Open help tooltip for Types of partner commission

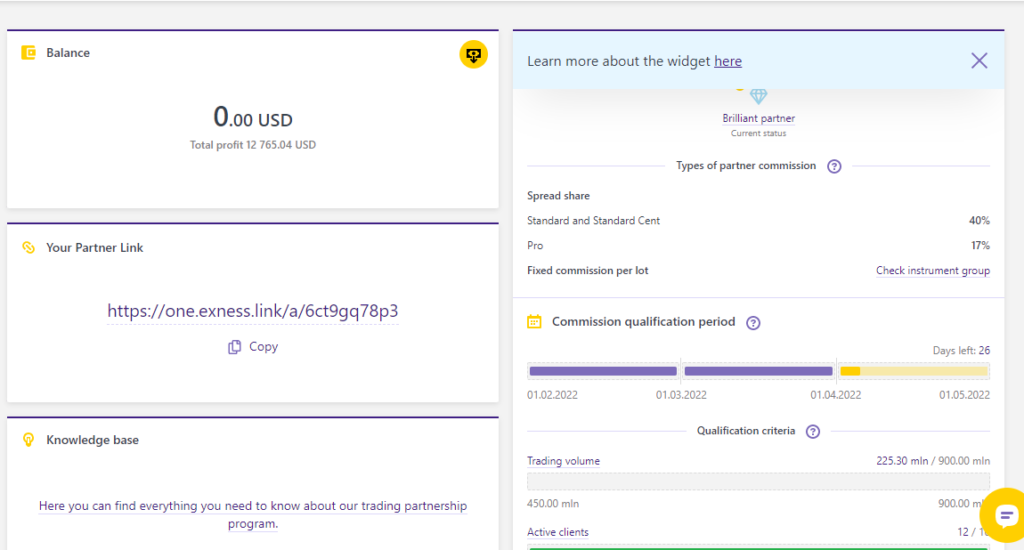[834, 166]
